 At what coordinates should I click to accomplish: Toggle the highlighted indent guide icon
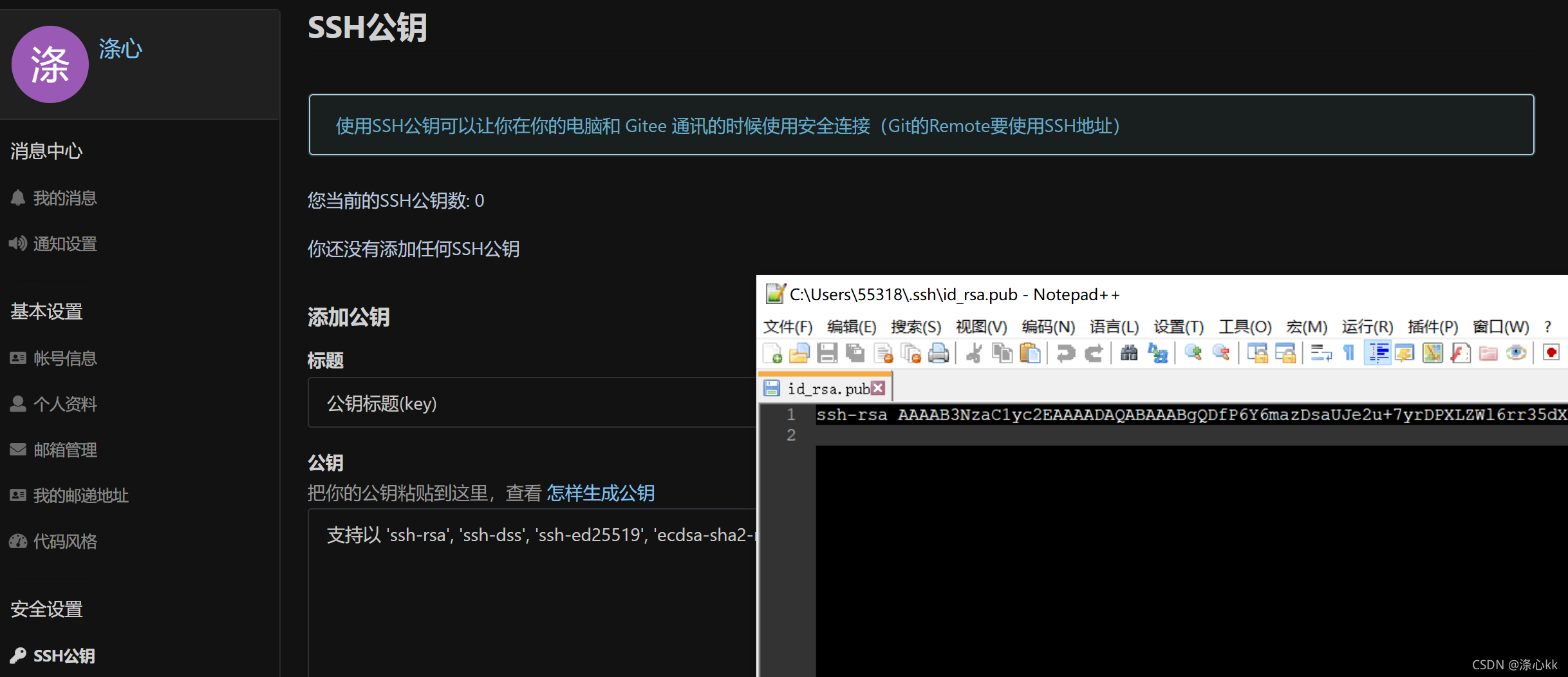click(x=1377, y=353)
